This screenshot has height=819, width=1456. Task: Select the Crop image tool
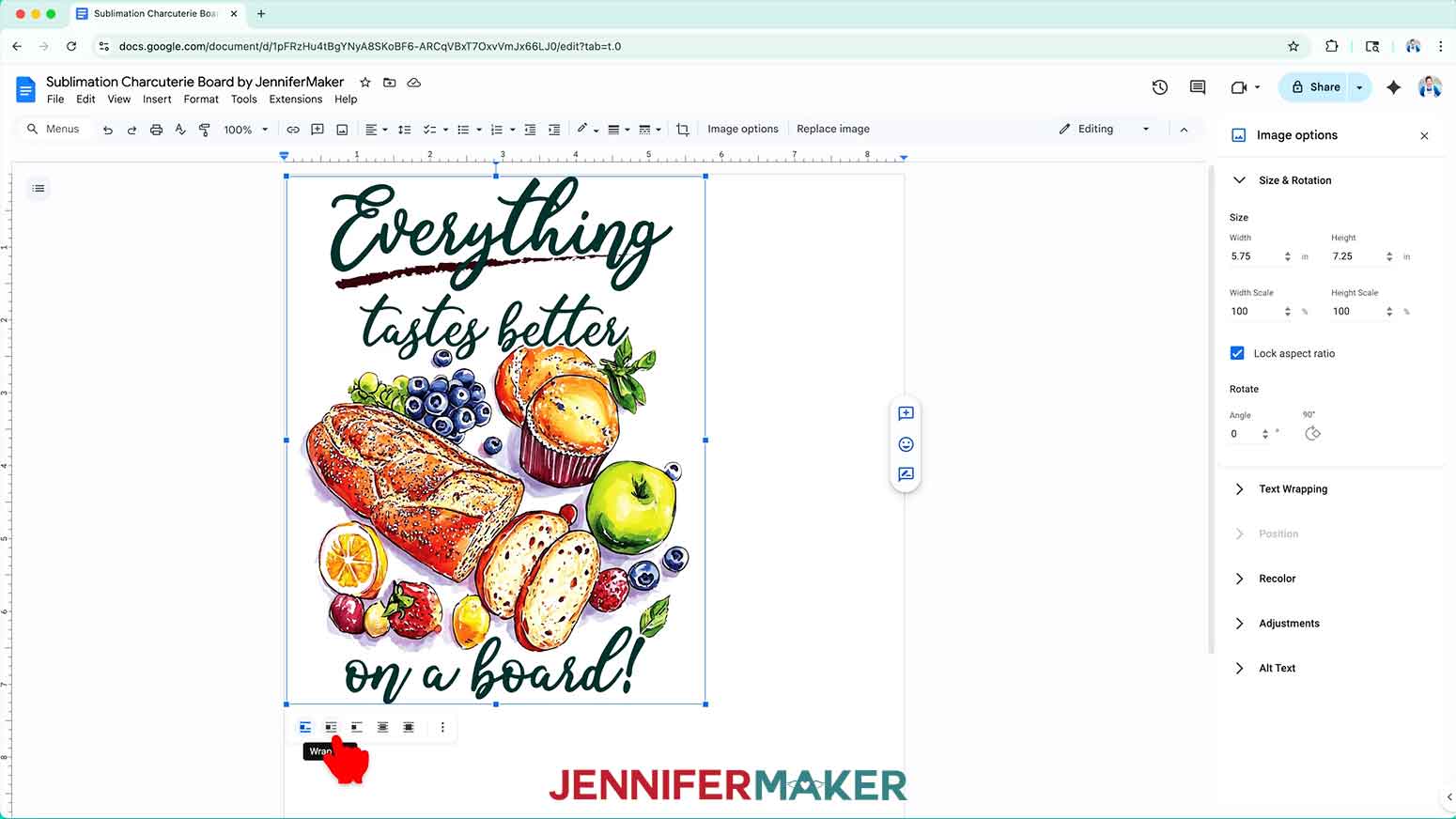tap(683, 130)
